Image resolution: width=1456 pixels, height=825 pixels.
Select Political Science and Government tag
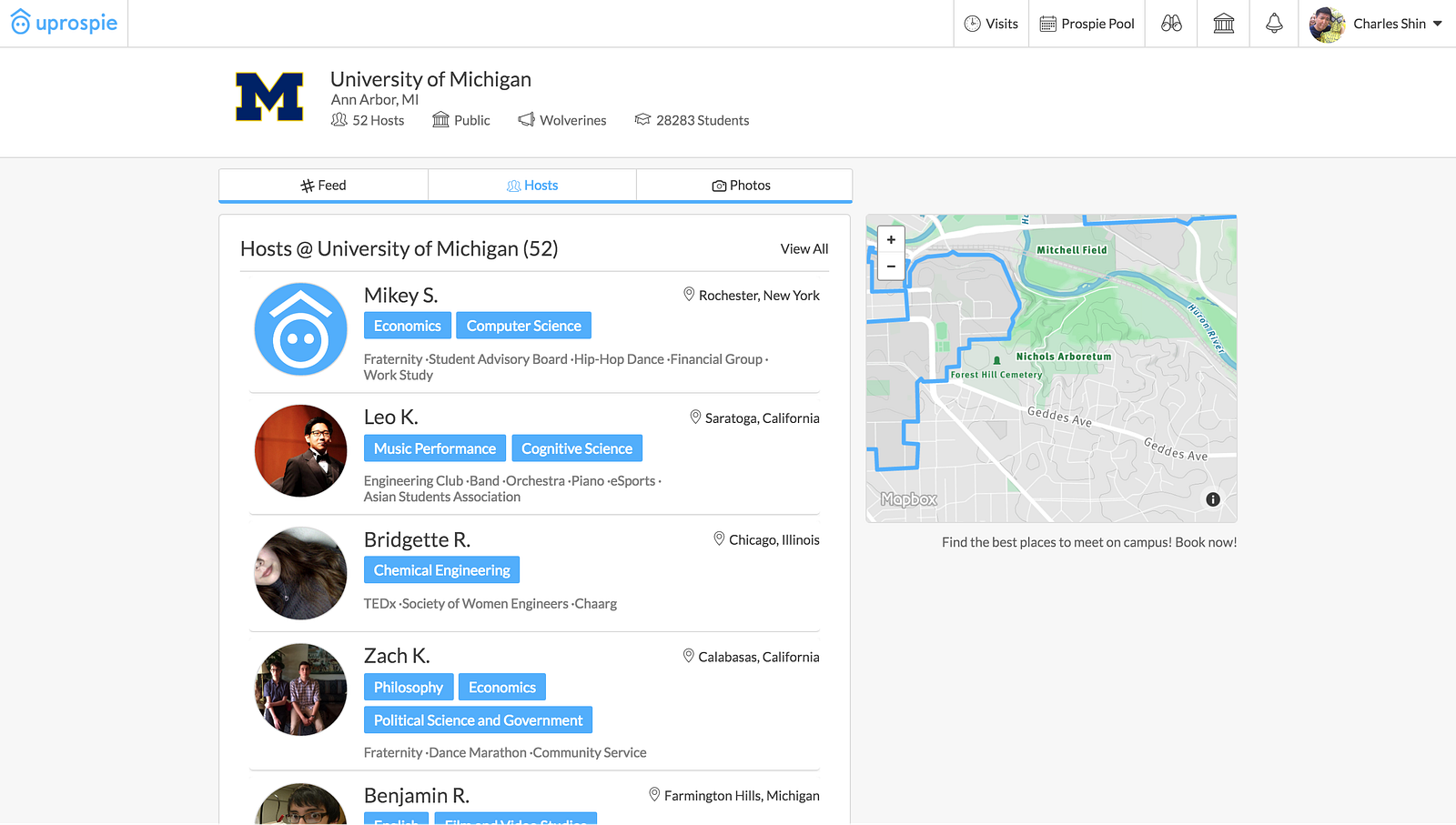click(x=478, y=720)
